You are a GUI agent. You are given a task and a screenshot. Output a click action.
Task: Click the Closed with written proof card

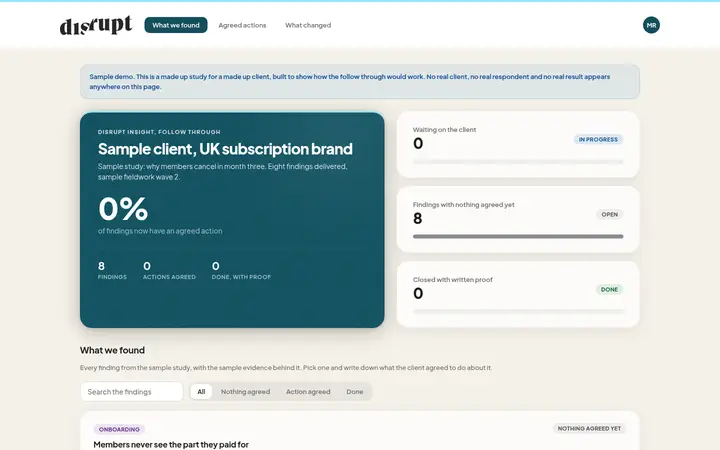tap(518, 294)
